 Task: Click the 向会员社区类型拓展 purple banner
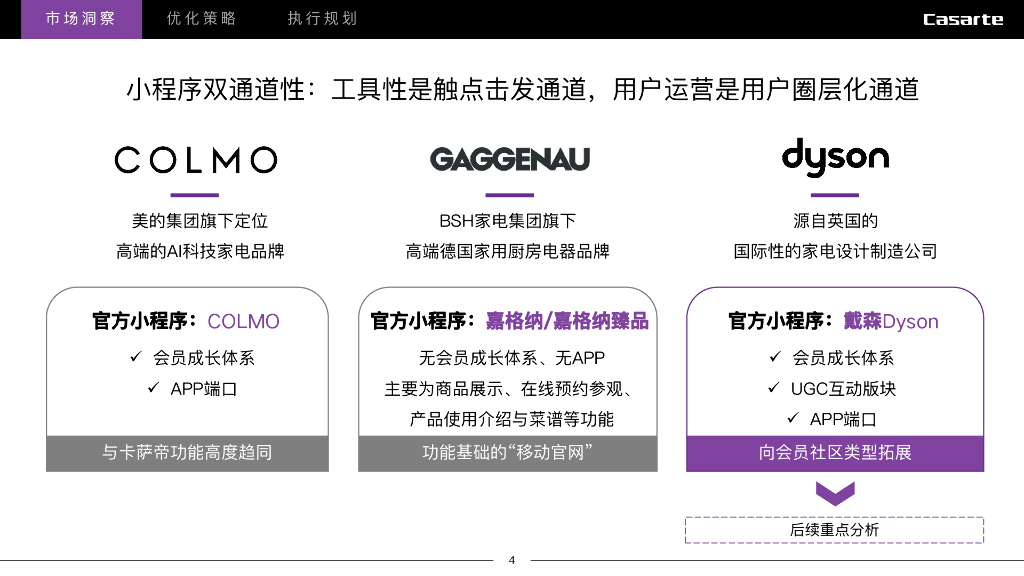point(835,453)
